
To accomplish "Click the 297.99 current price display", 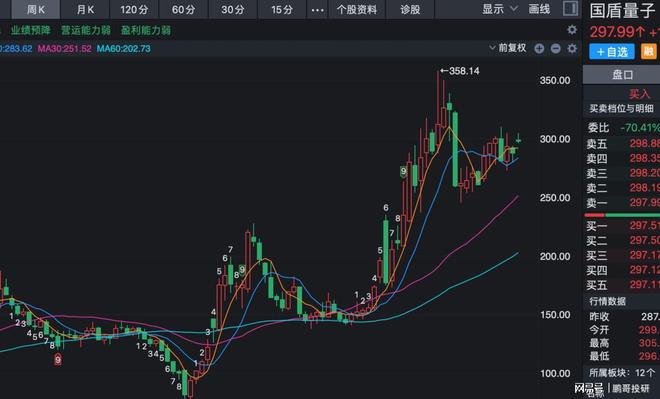I will pyautogui.click(x=617, y=32).
